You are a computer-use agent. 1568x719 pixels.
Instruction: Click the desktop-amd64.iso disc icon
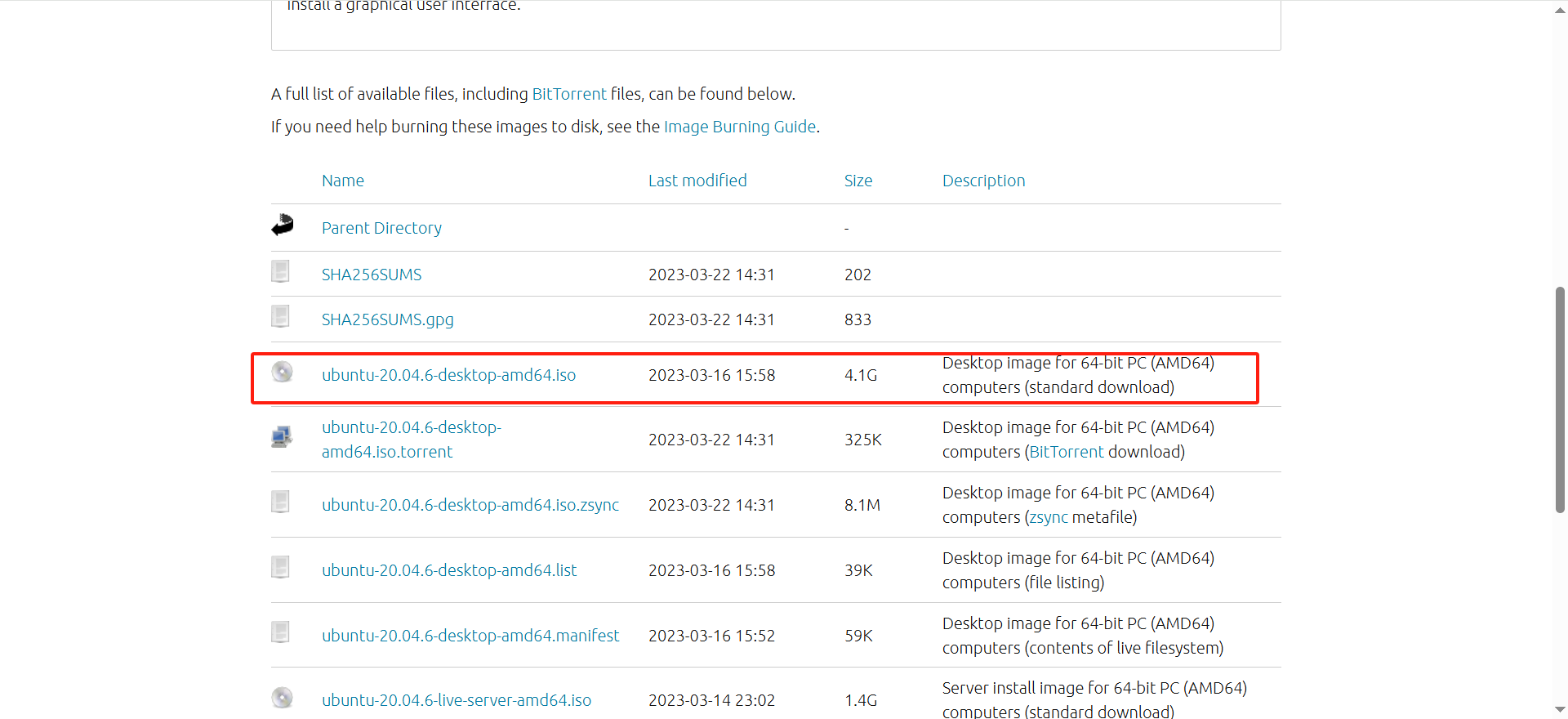click(x=283, y=372)
